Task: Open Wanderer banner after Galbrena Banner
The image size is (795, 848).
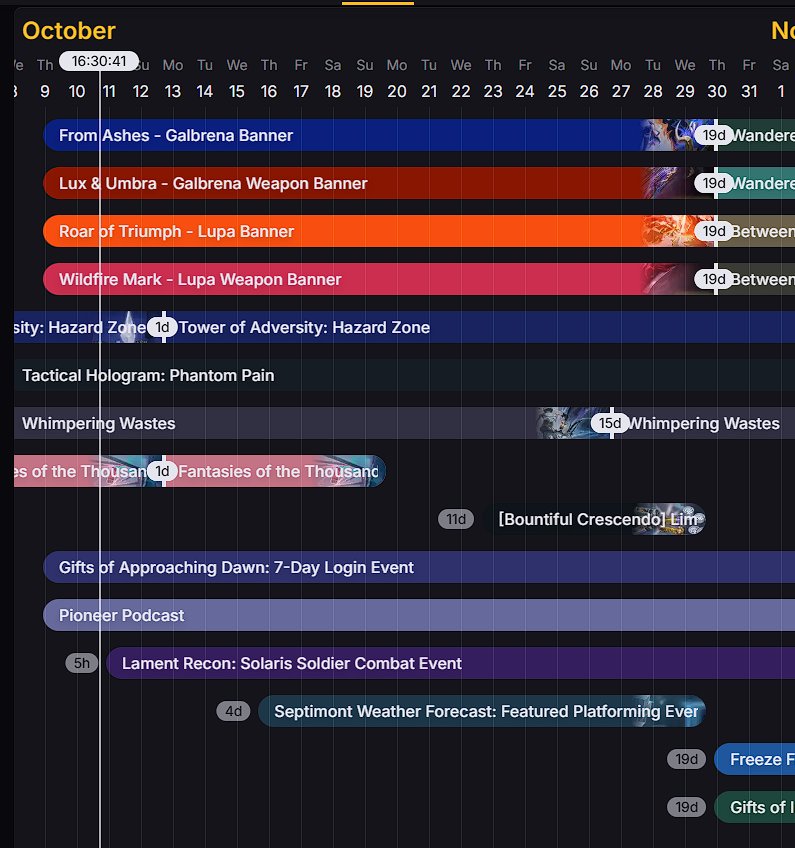Action: coord(756,135)
